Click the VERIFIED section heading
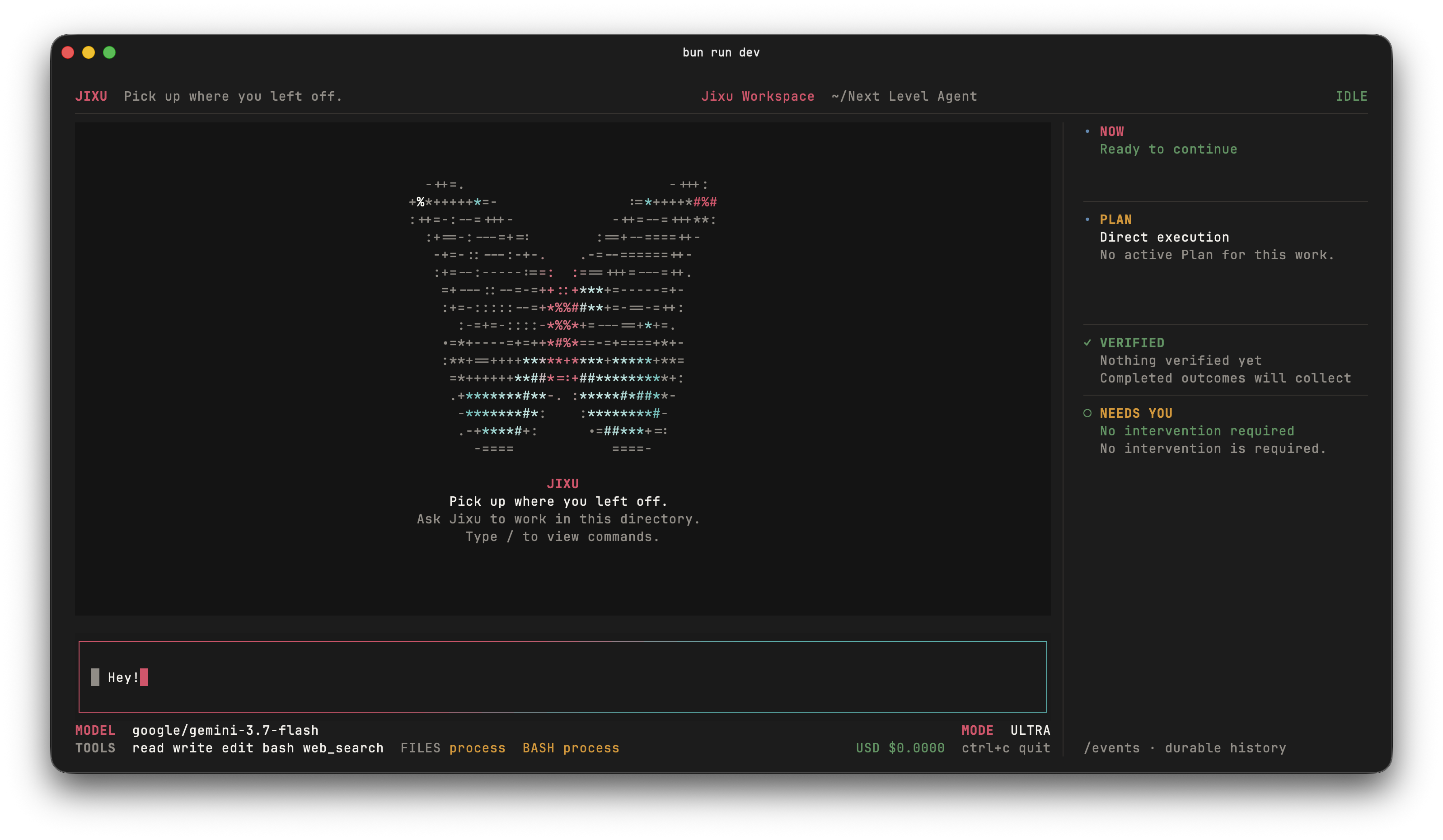This screenshot has width=1443, height=840. (x=1132, y=343)
